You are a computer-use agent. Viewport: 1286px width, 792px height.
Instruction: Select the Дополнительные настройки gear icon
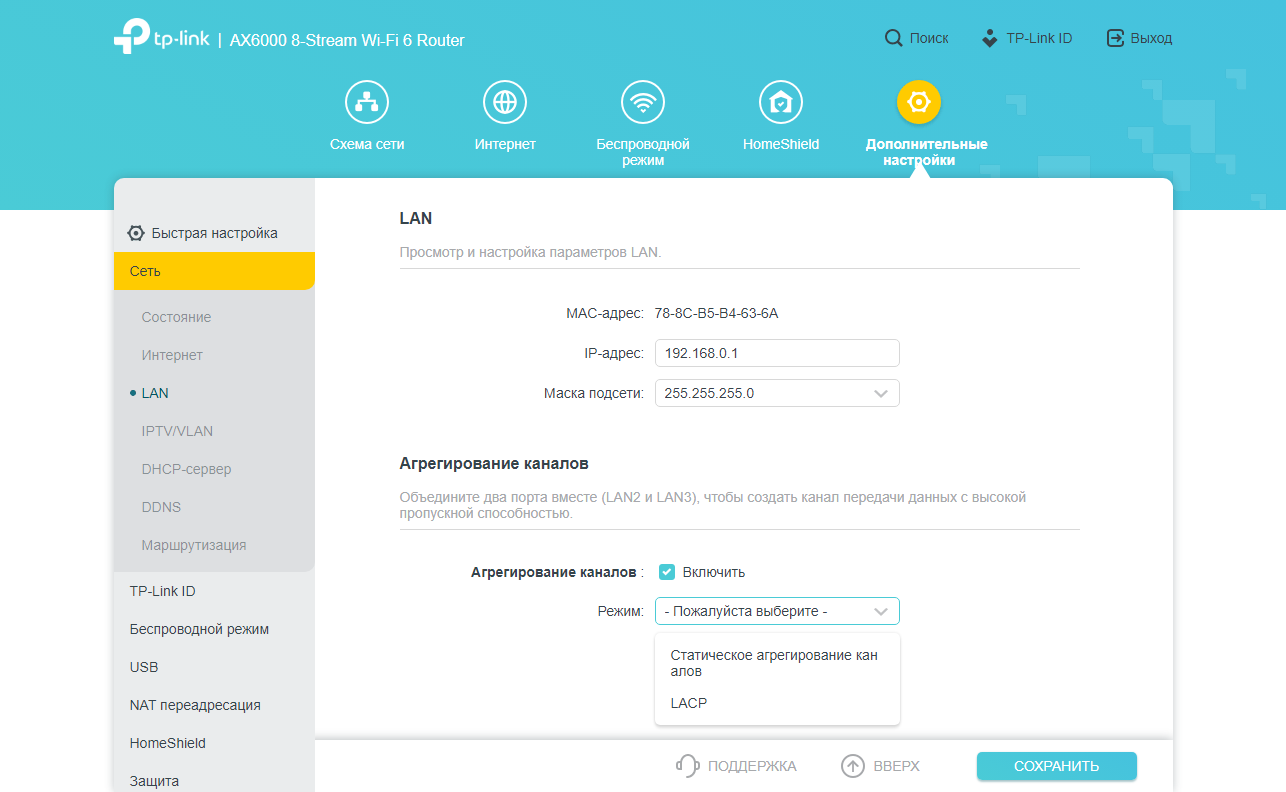(919, 102)
